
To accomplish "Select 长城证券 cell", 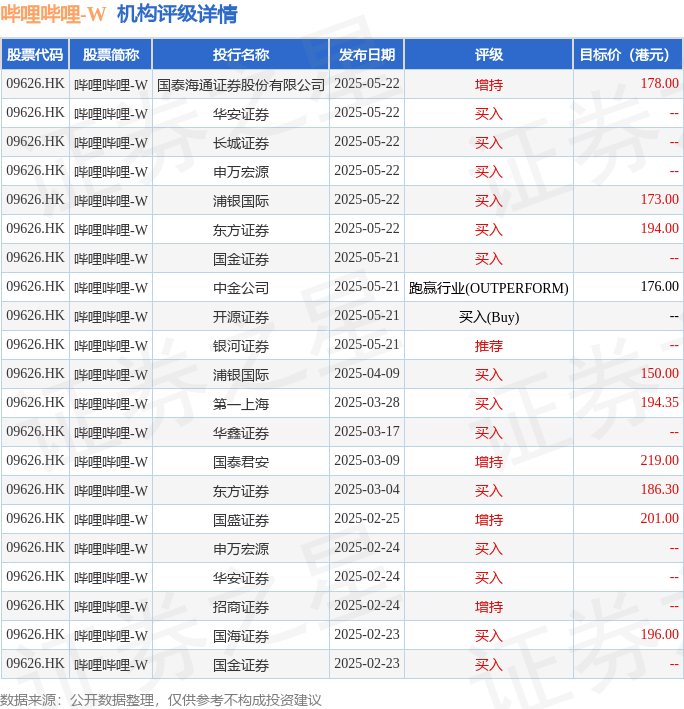I will tap(241, 142).
